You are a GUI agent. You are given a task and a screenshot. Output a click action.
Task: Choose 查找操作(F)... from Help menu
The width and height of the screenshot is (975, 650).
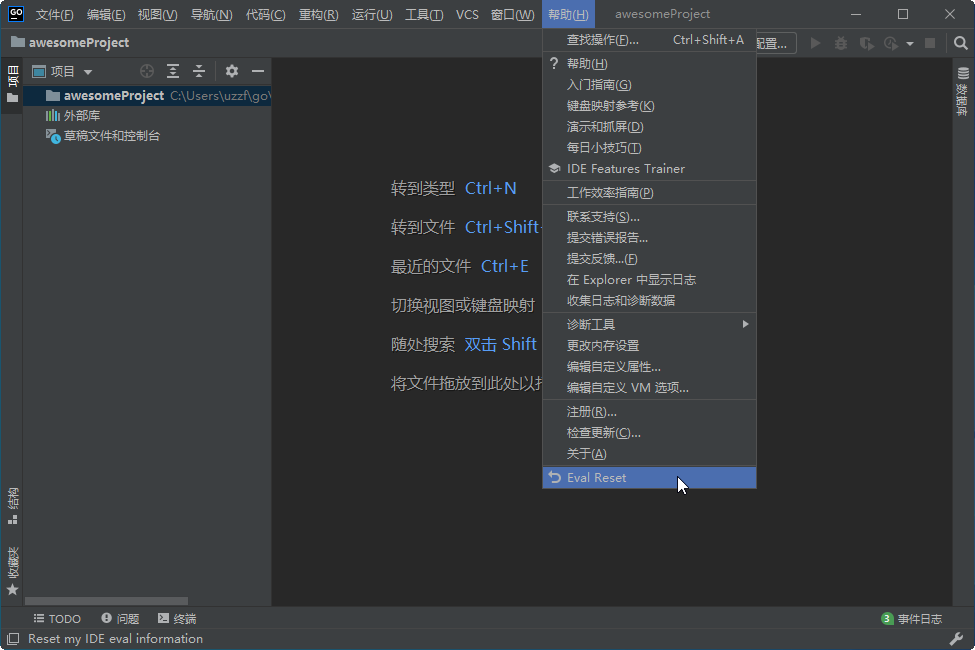649,40
